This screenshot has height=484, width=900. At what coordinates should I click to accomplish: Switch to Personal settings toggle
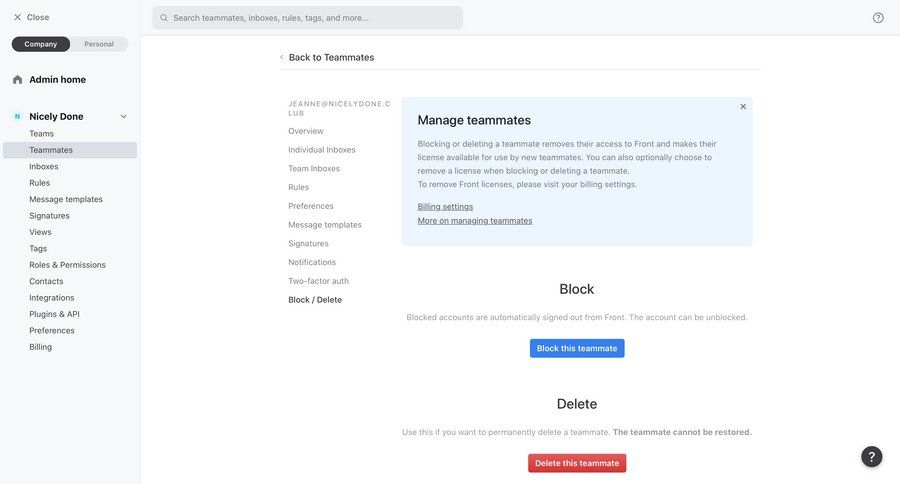[x=99, y=44]
